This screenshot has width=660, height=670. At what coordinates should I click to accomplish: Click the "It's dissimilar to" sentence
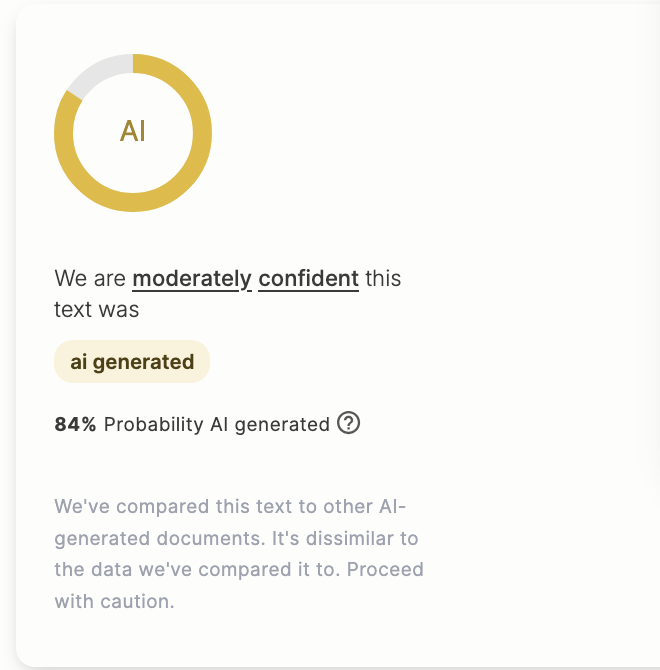[x=346, y=538]
